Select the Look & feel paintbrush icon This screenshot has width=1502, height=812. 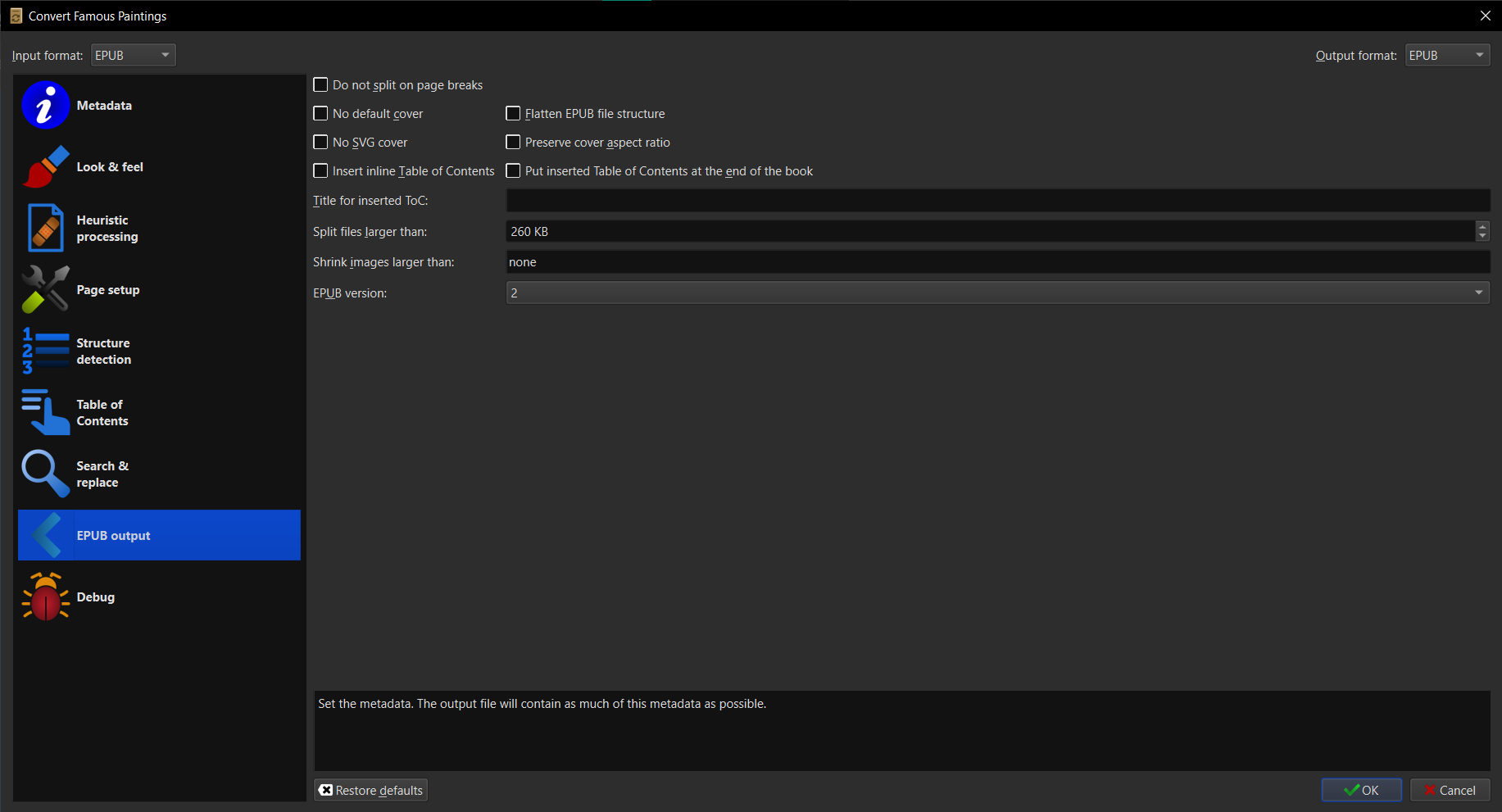pyautogui.click(x=45, y=166)
